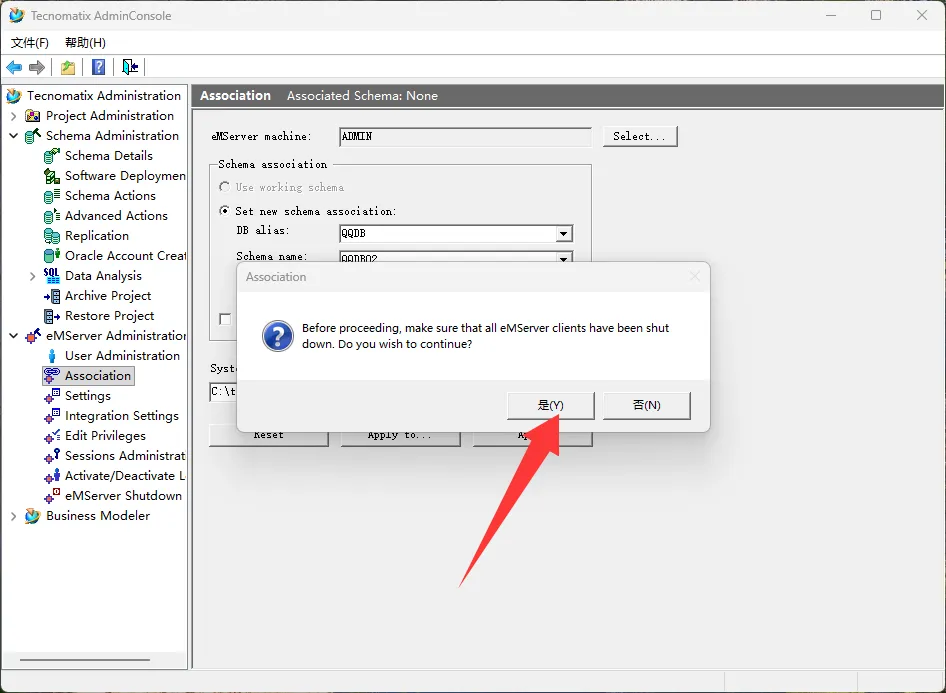This screenshot has height=693, width=946.
Task: Open the help question-mark toolbar icon
Action: [x=98, y=67]
